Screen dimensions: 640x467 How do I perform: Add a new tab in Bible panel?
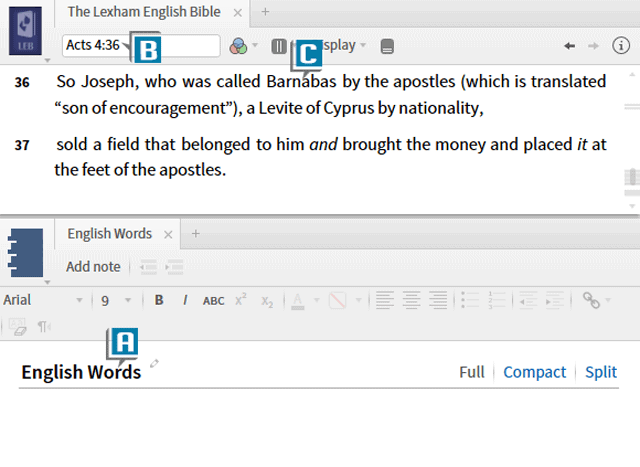(x=265, y=12)
